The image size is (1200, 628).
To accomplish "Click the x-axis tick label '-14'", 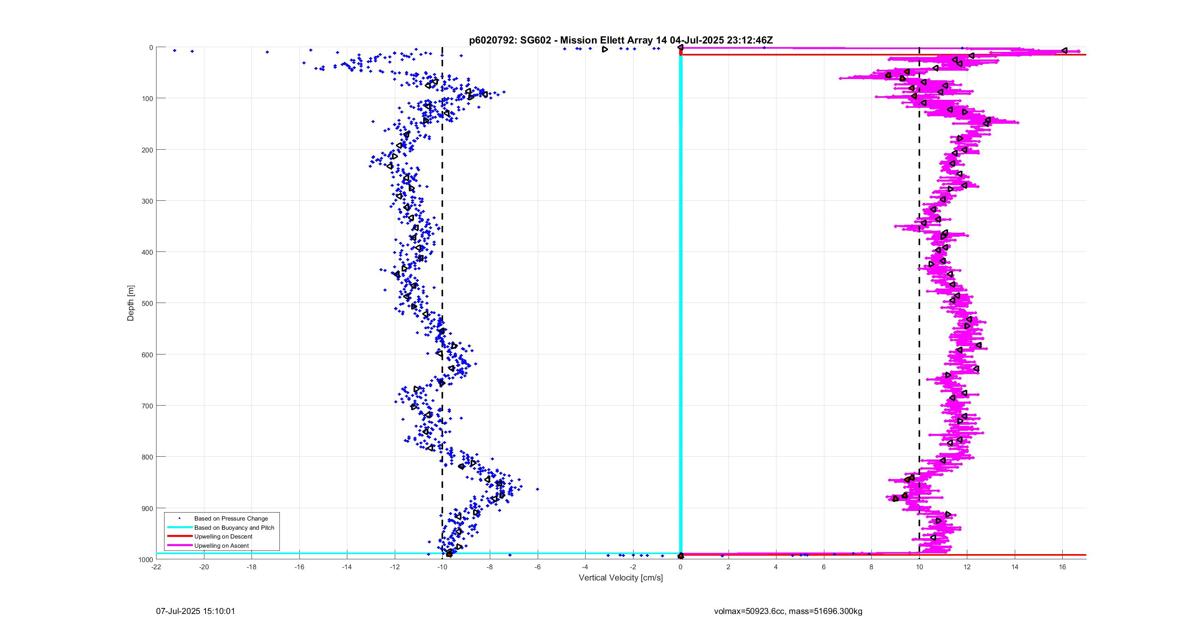I will [347, 568].
